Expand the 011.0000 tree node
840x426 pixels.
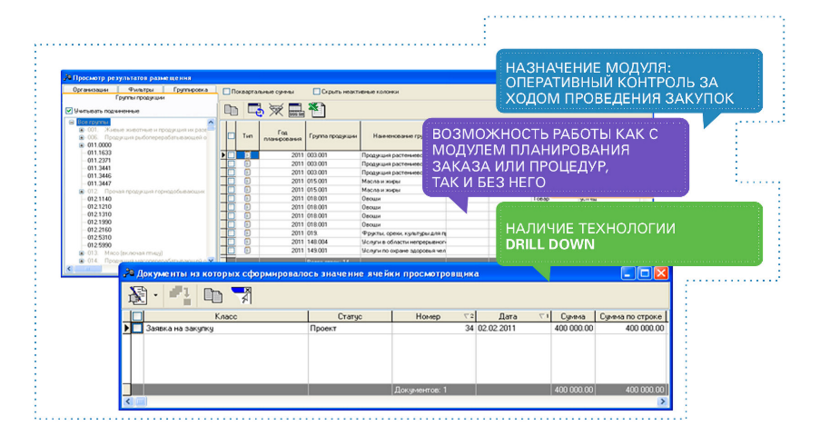[x=80, y=145]
